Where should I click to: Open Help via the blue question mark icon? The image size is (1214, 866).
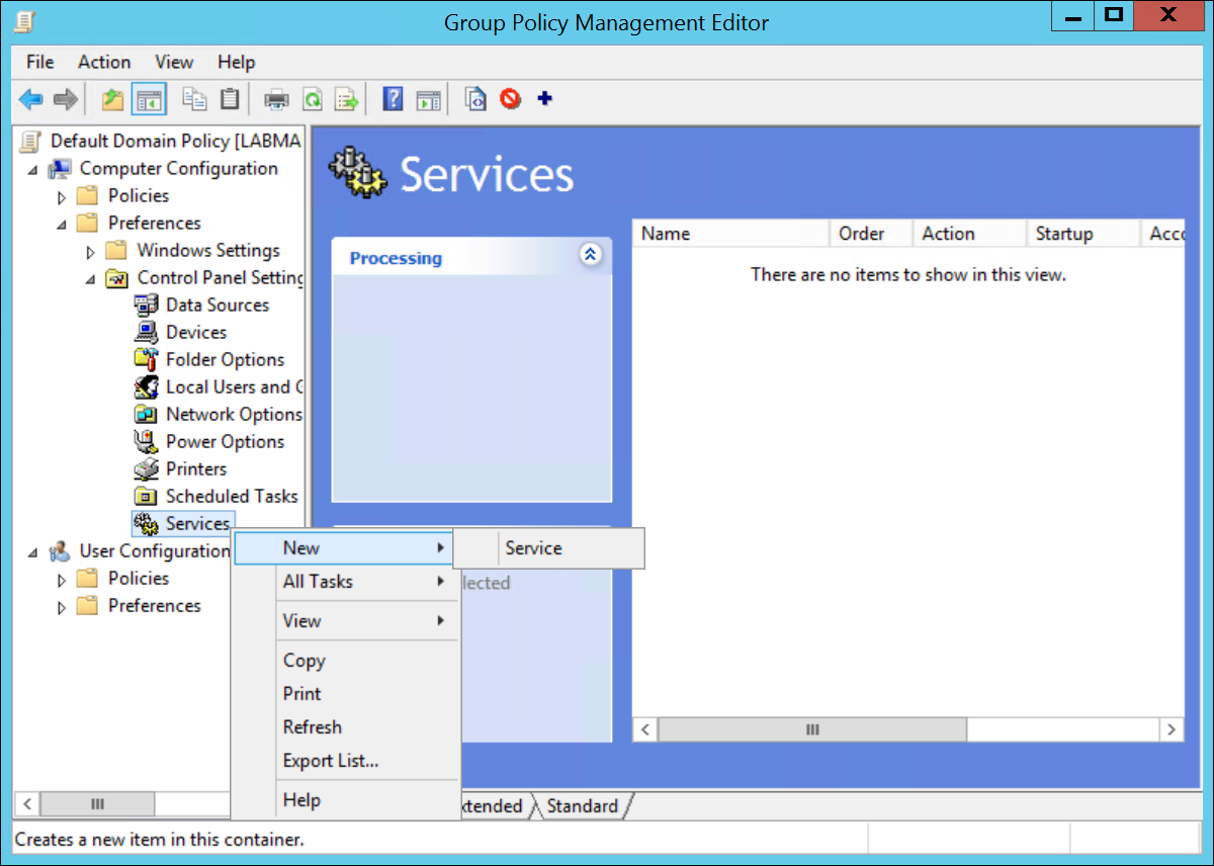(393, 99)
